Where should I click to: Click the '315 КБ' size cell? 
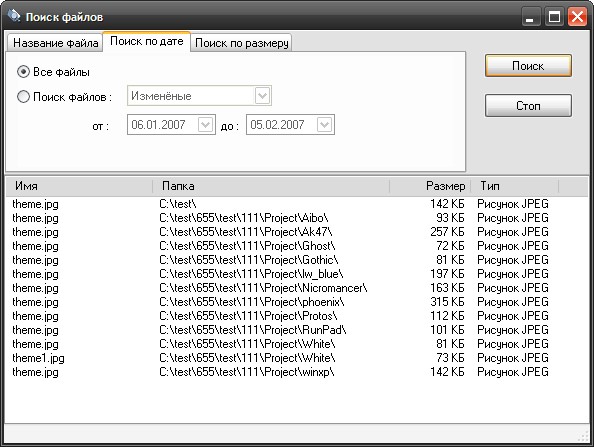447,302
